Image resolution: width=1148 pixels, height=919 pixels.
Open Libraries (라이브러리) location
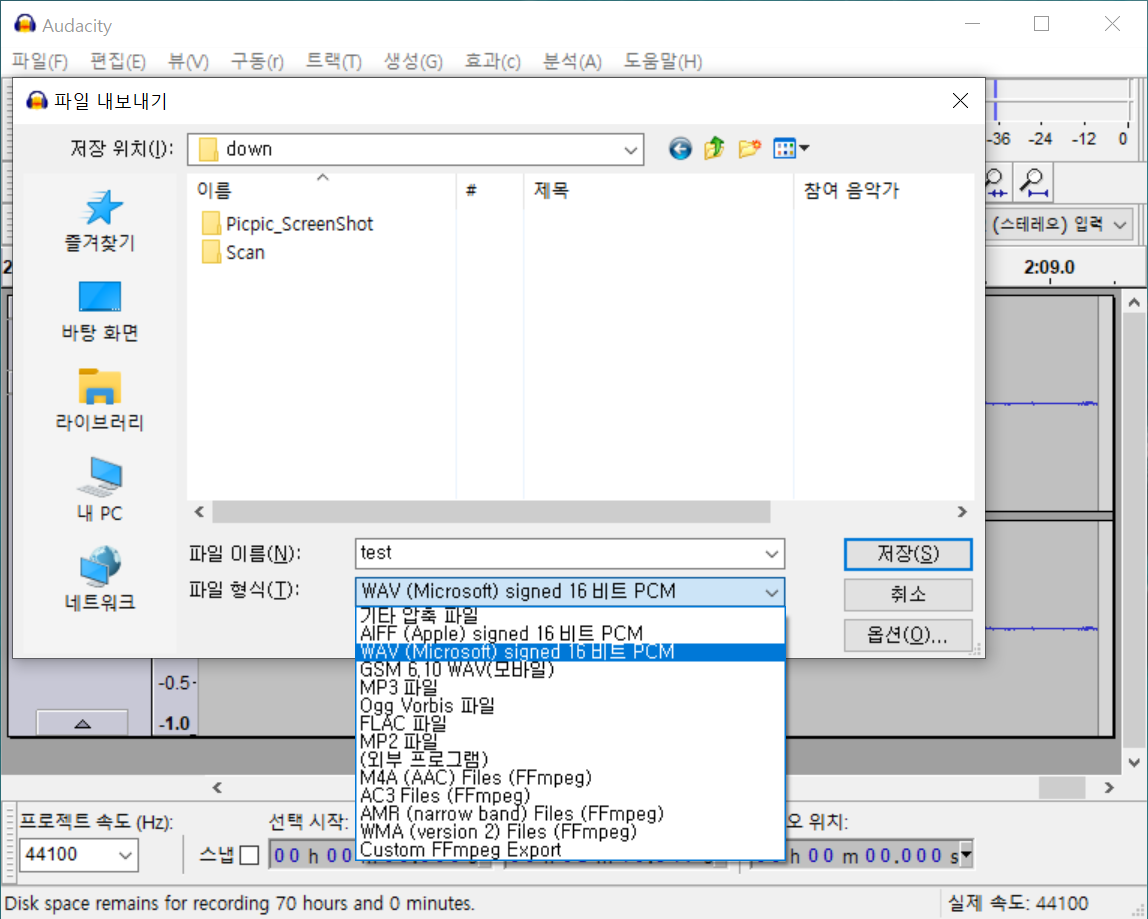coord(100,401)
